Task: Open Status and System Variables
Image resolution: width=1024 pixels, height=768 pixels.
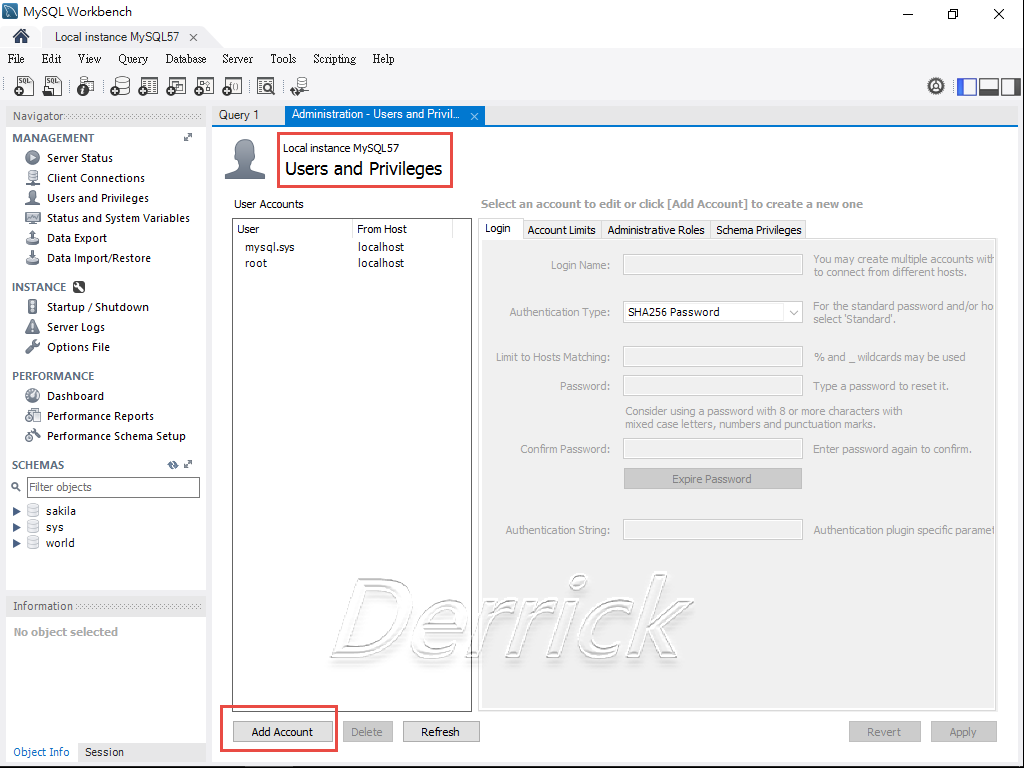Action: [118, 218]
